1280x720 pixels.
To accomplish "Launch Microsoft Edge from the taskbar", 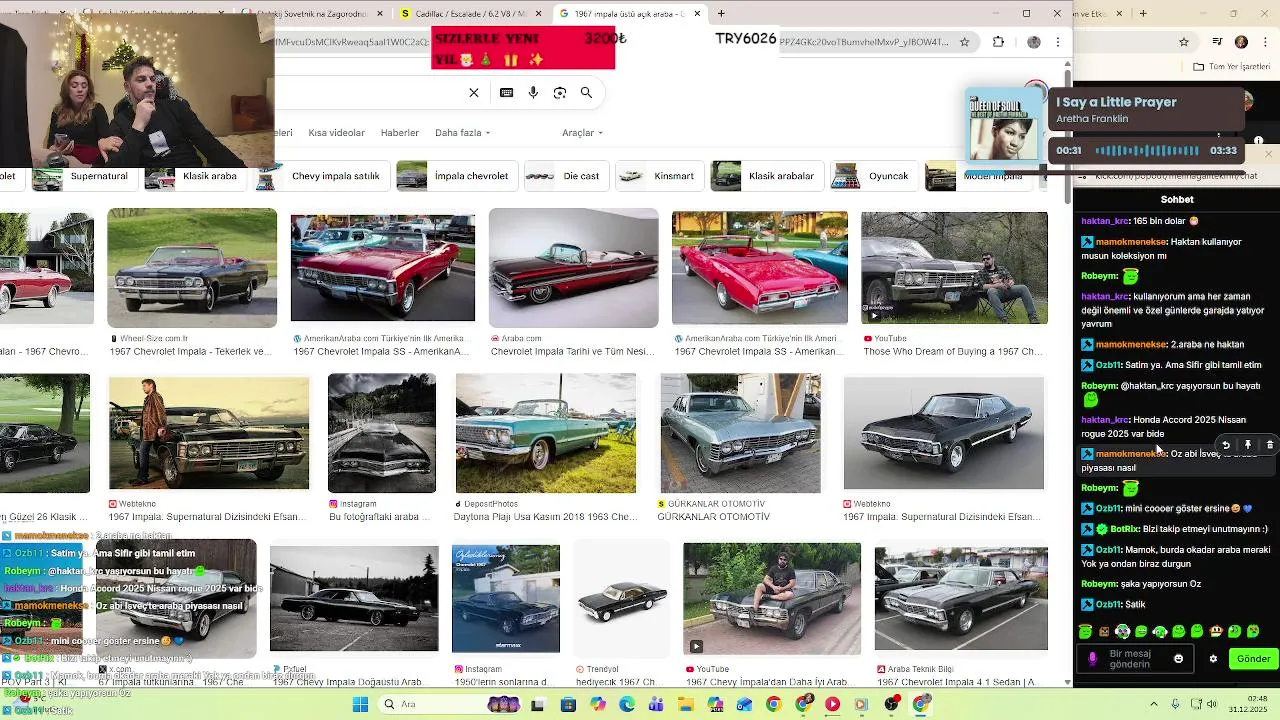I will click(x=626, y=704).
